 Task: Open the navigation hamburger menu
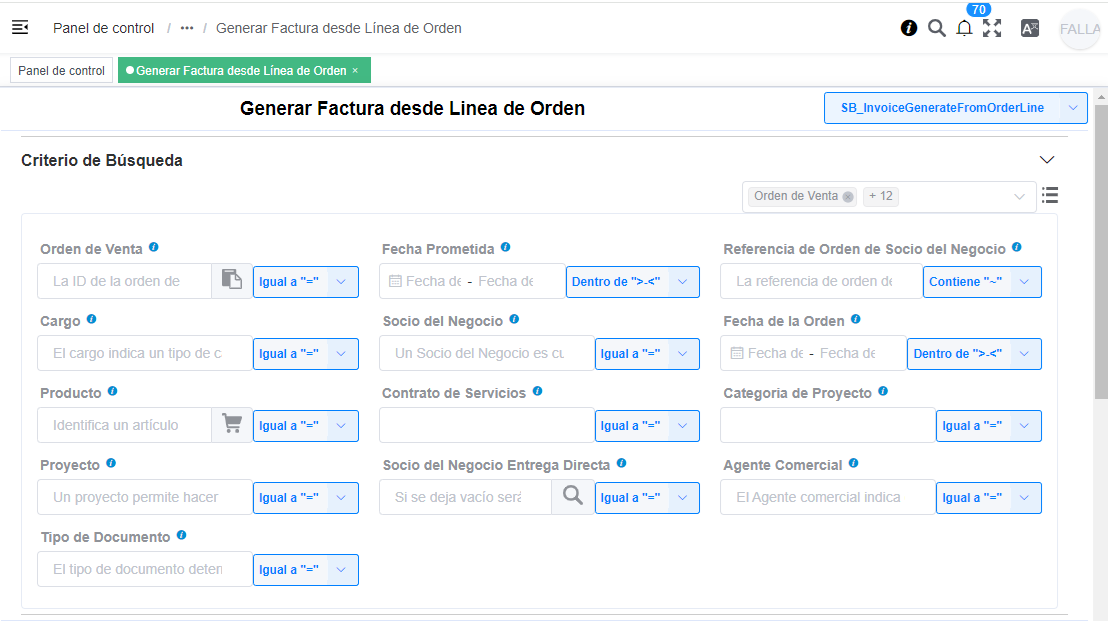[x=20, y=28]
